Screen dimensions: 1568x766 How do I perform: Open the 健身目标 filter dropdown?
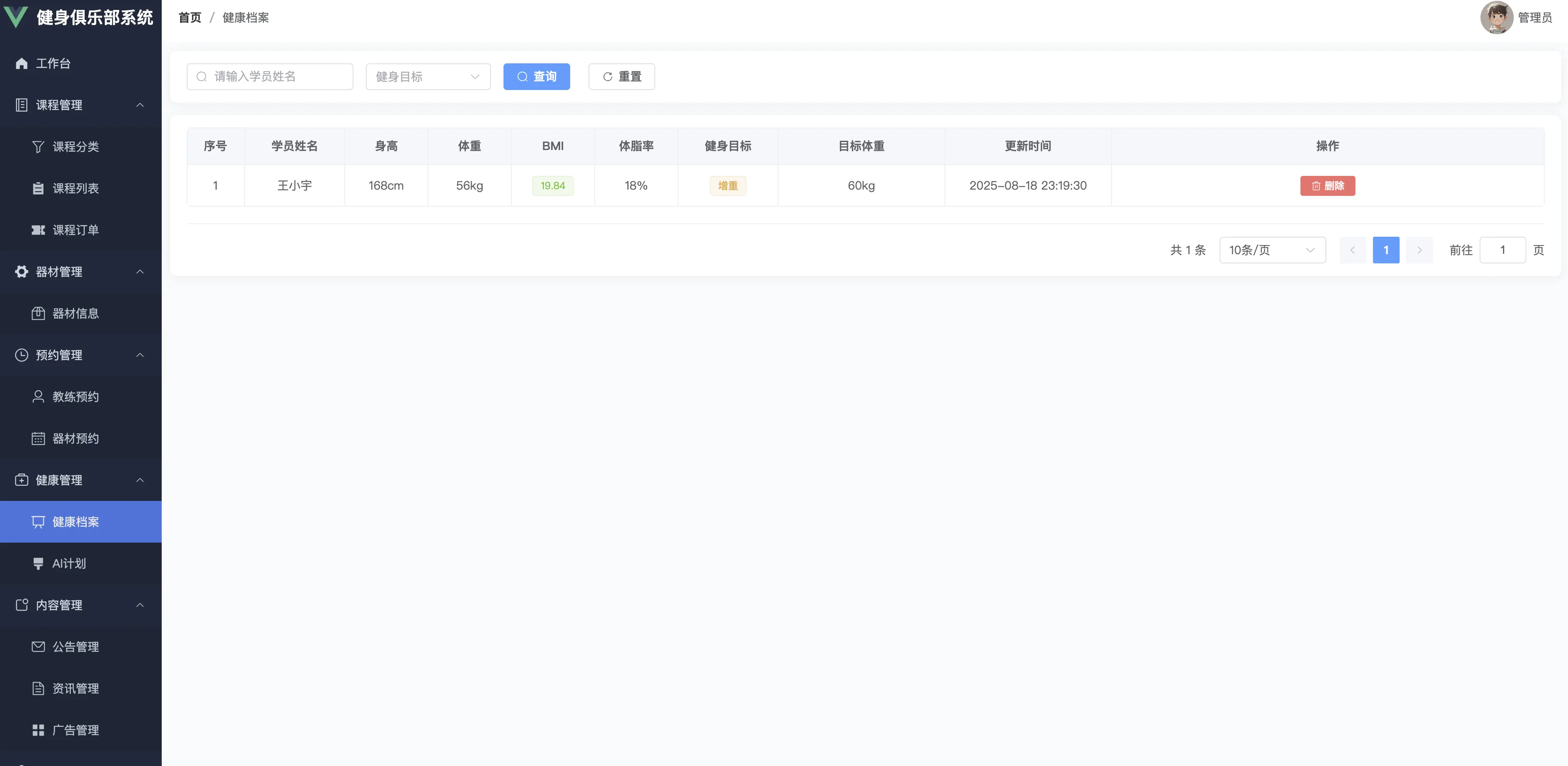pyautogui.click(x=428, y=77)
